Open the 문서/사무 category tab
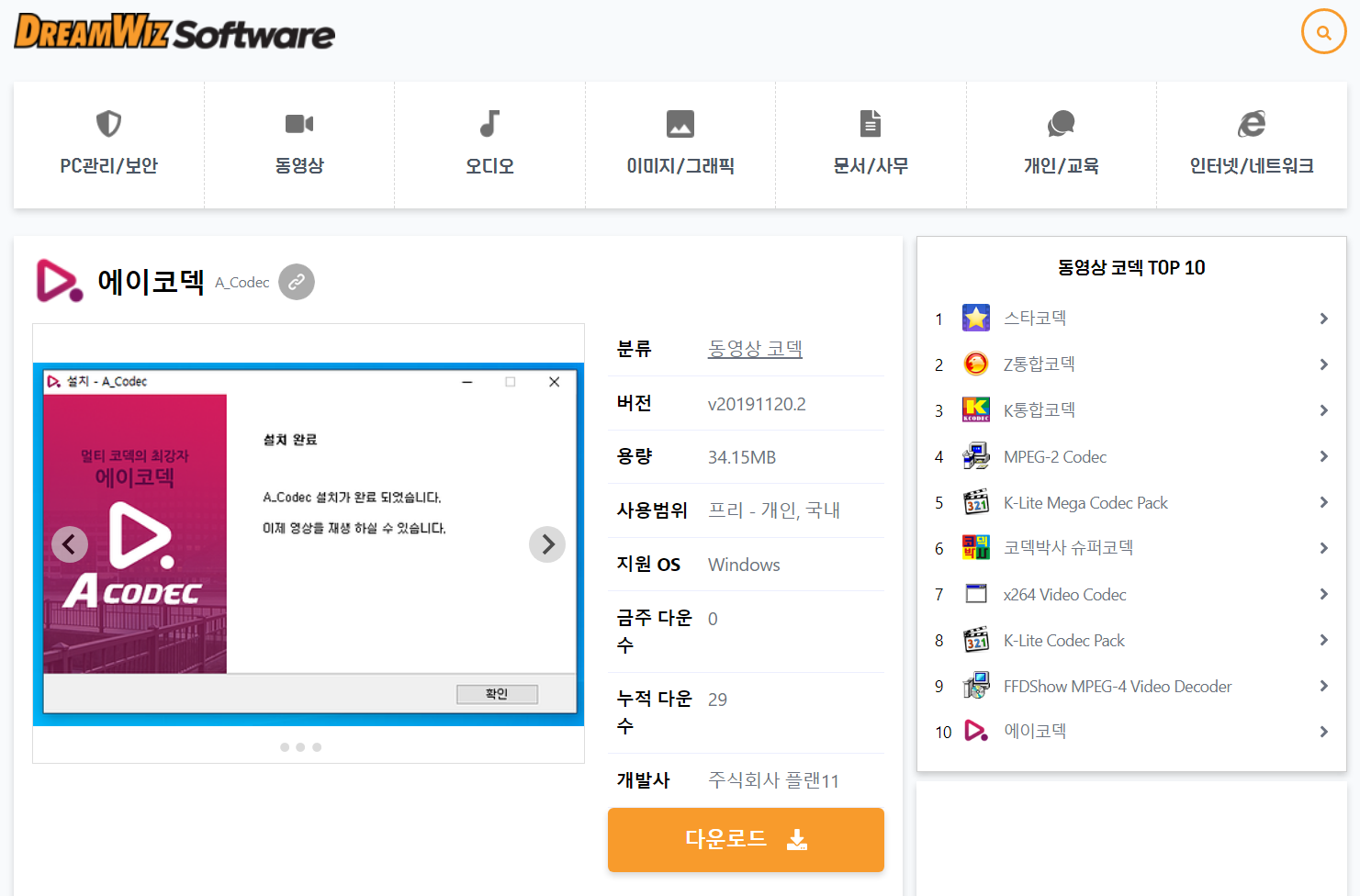The image size is (1360, 896). tap(871, 145)
